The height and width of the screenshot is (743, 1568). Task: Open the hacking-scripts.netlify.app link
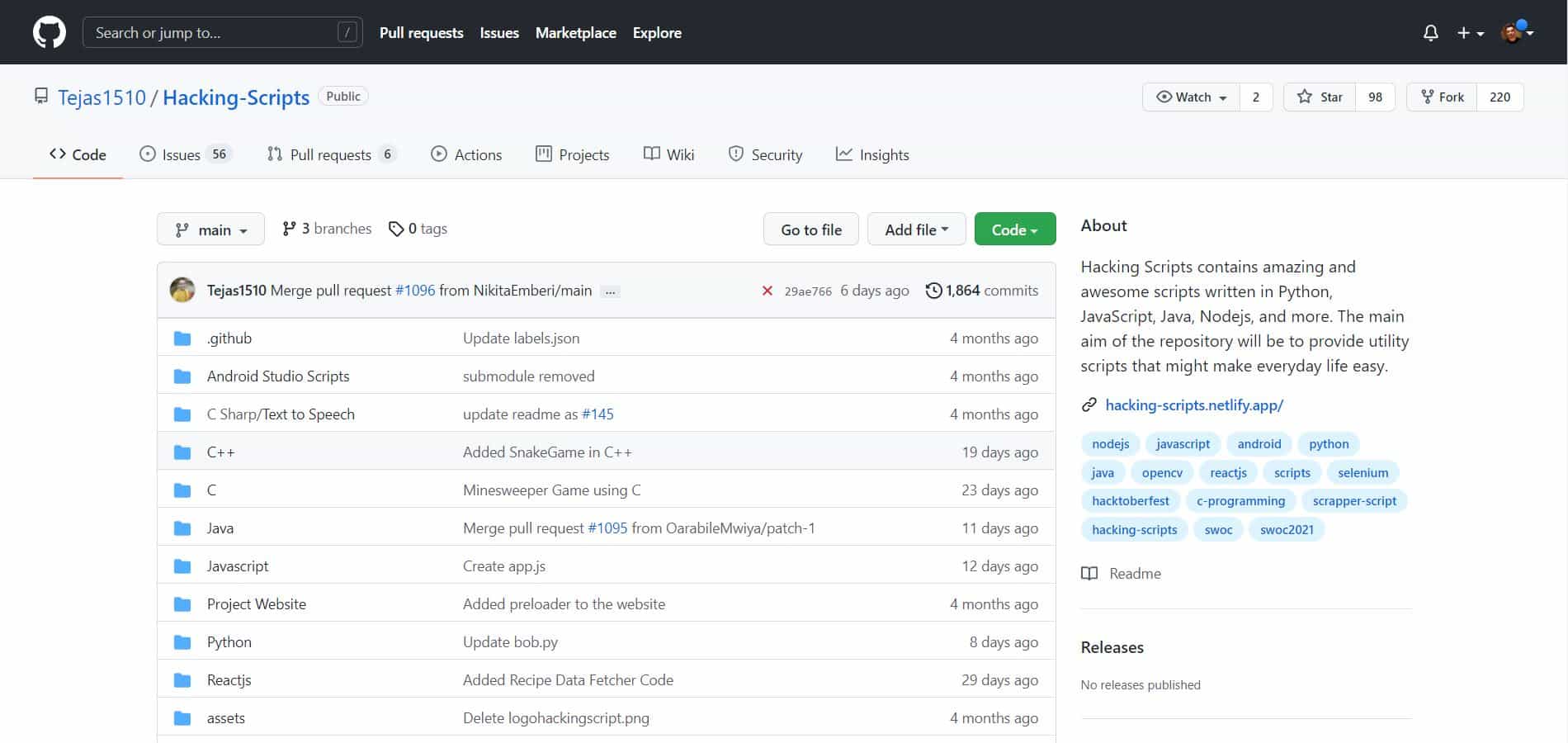pyautogui.click(x=1193, y=405)
